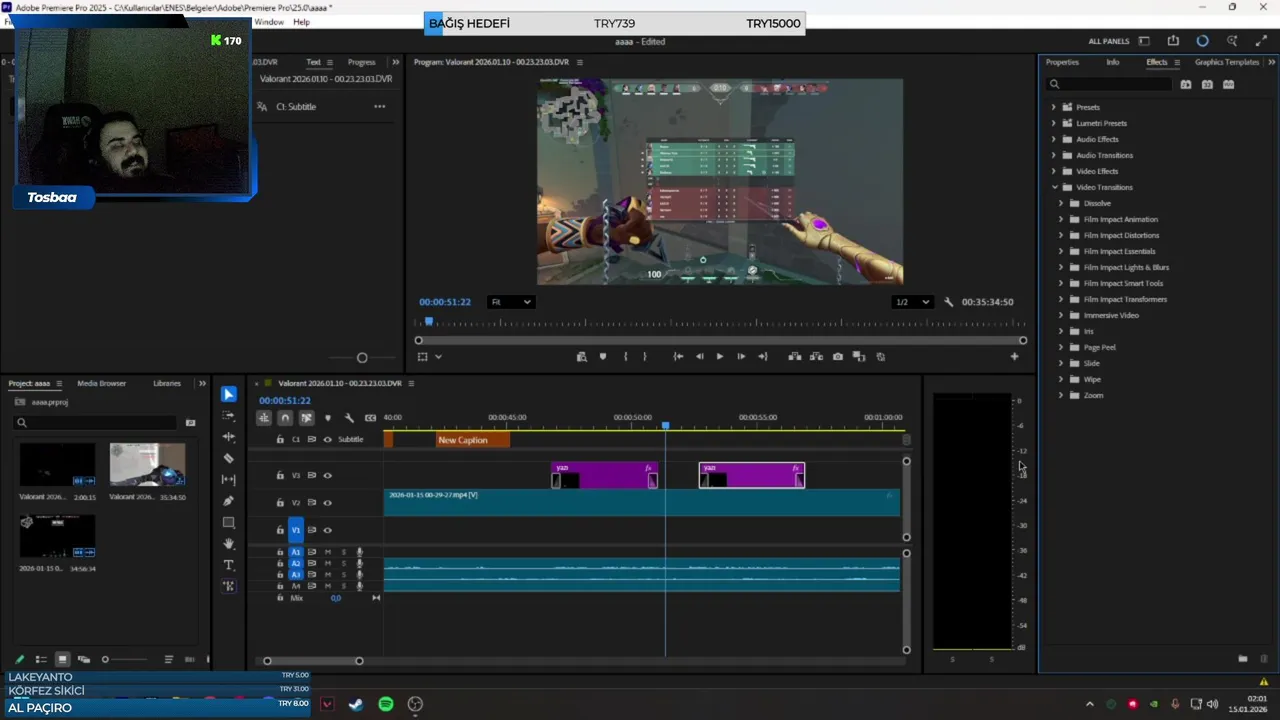Add a marker in the timeline toolbar
The height and width of the screenshot is (720, 1280).
(x=328, y=418)
